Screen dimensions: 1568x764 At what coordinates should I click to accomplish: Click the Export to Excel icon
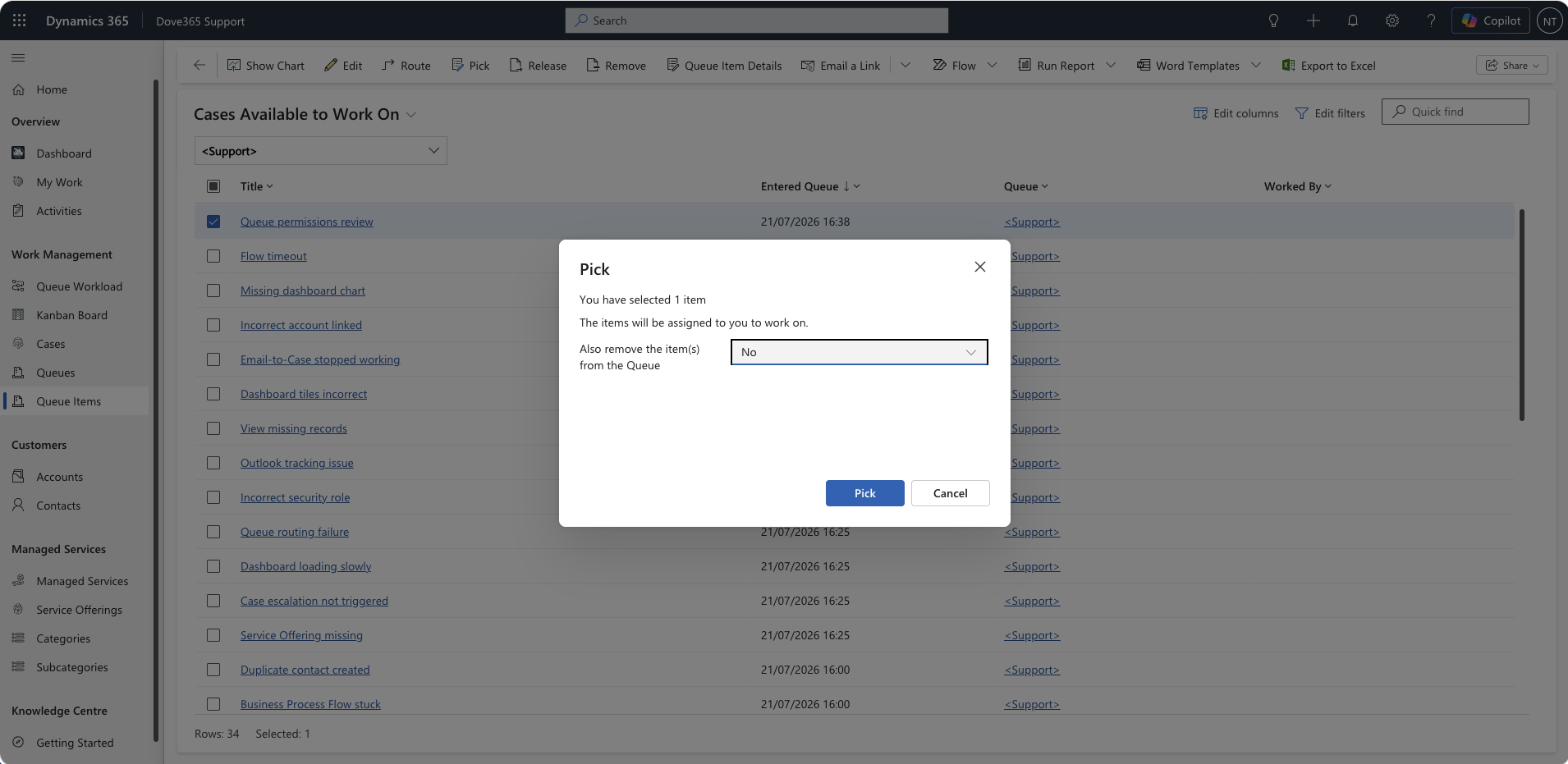click(1288, 65)
